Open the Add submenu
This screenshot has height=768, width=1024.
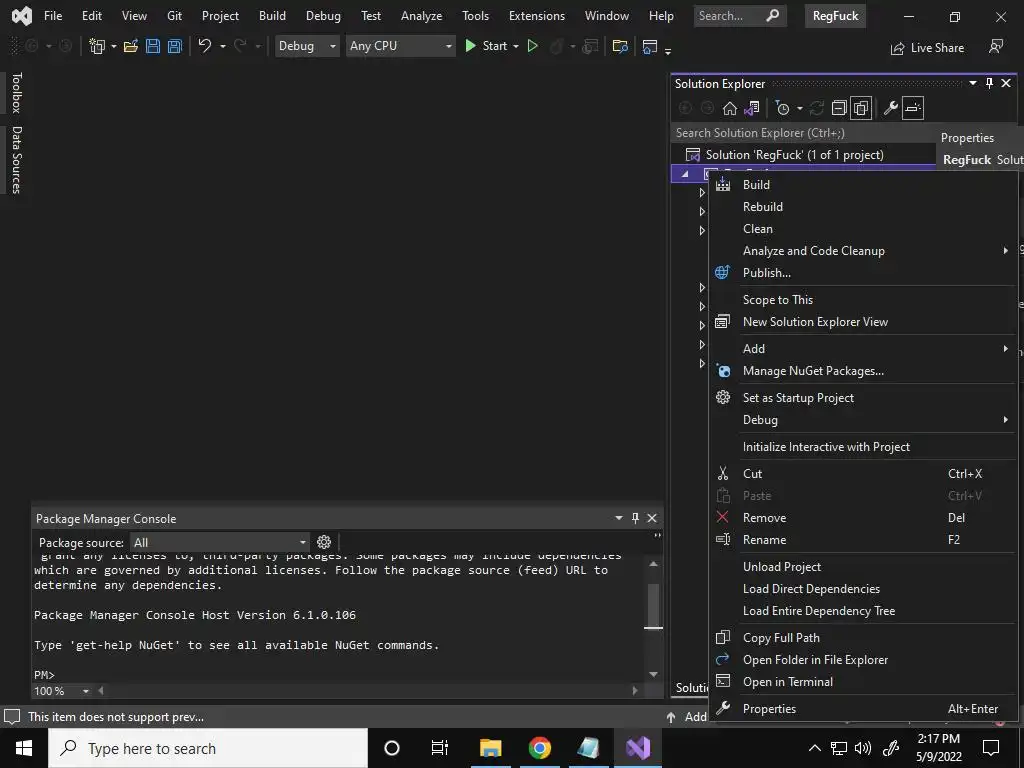(x=863, y=349)
